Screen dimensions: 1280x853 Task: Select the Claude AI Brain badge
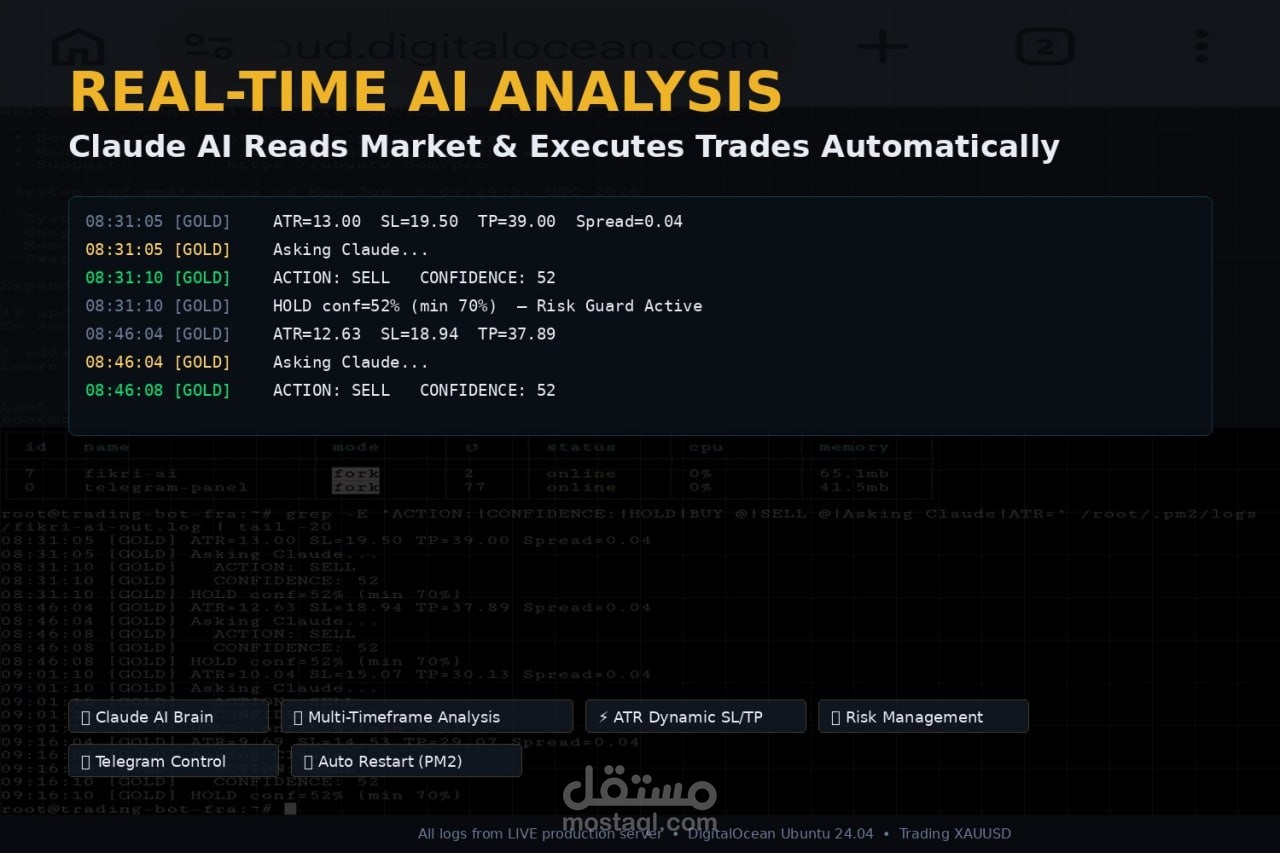tap(168, 717)
